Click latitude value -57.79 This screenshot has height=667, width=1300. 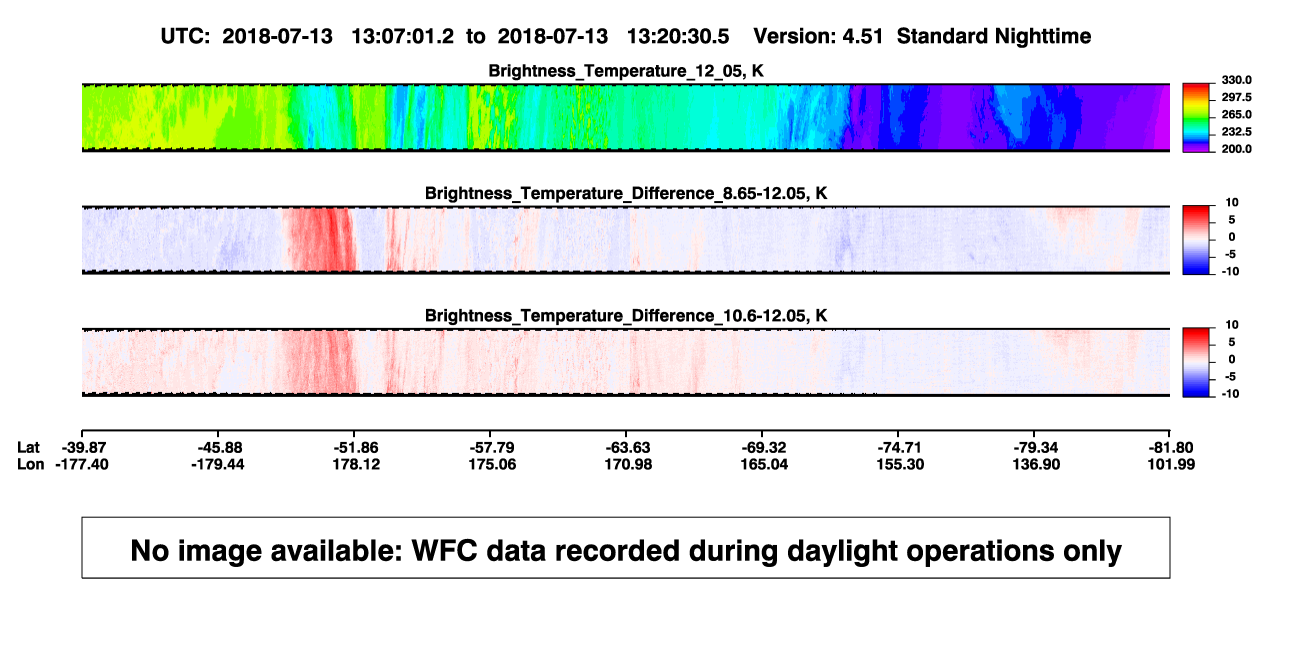point(490,446)
